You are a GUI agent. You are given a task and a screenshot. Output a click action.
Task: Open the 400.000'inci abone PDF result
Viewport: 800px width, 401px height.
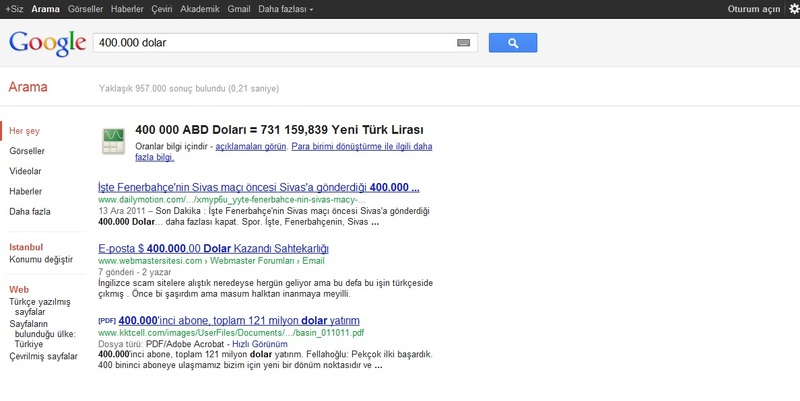(x=239, y=320)
